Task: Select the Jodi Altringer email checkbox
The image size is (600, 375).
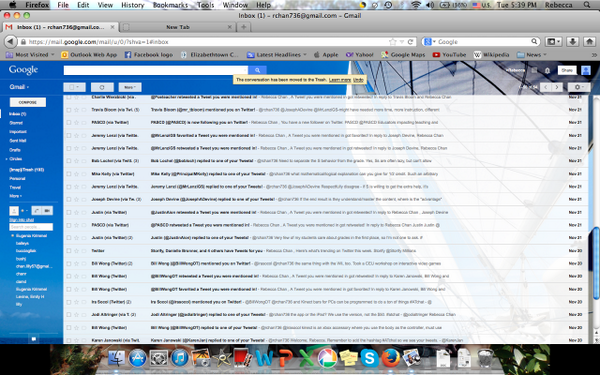Action: (69, 315)
